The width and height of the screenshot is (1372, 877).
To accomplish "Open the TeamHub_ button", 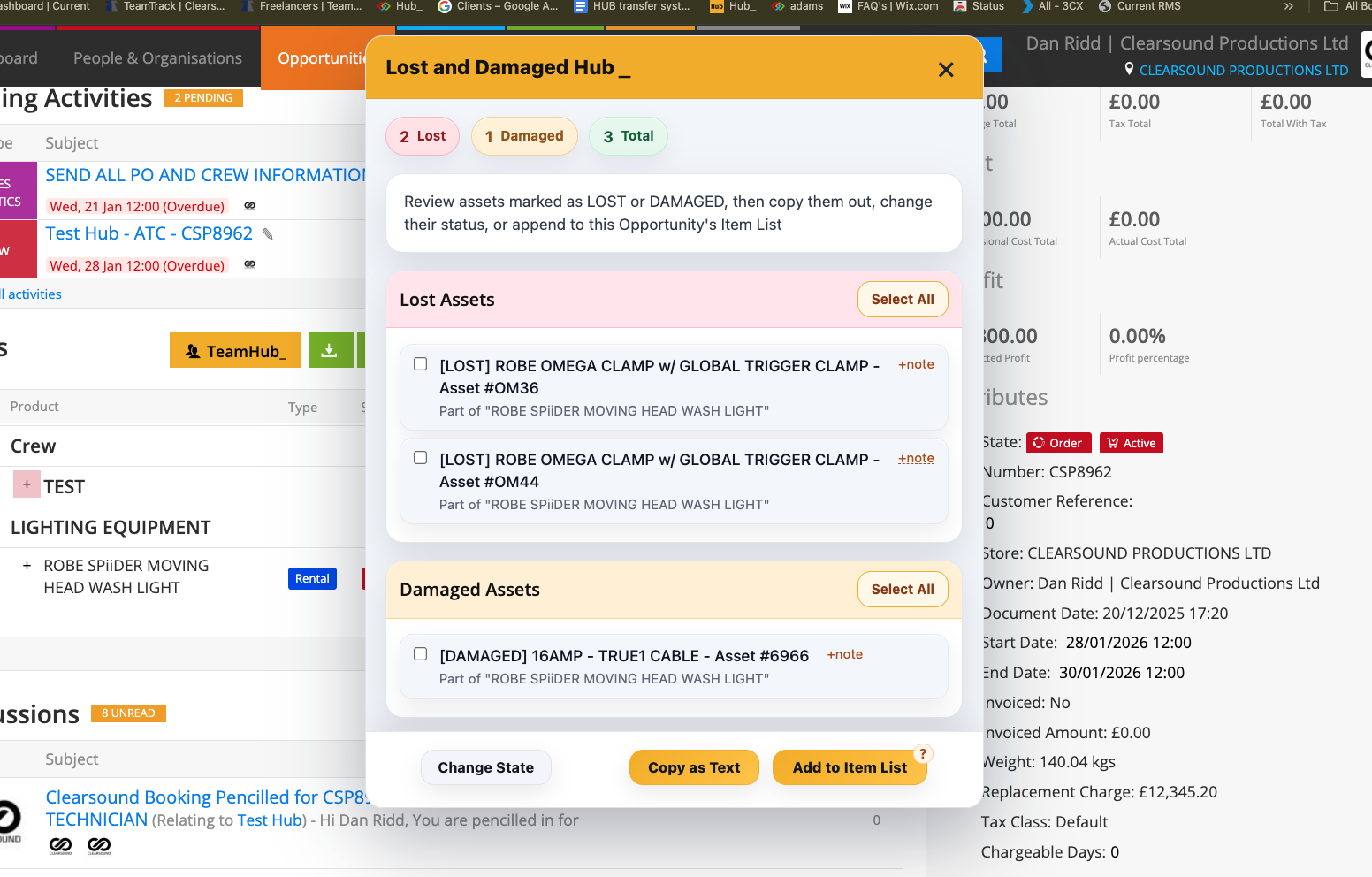I will (x=235, y=350).
